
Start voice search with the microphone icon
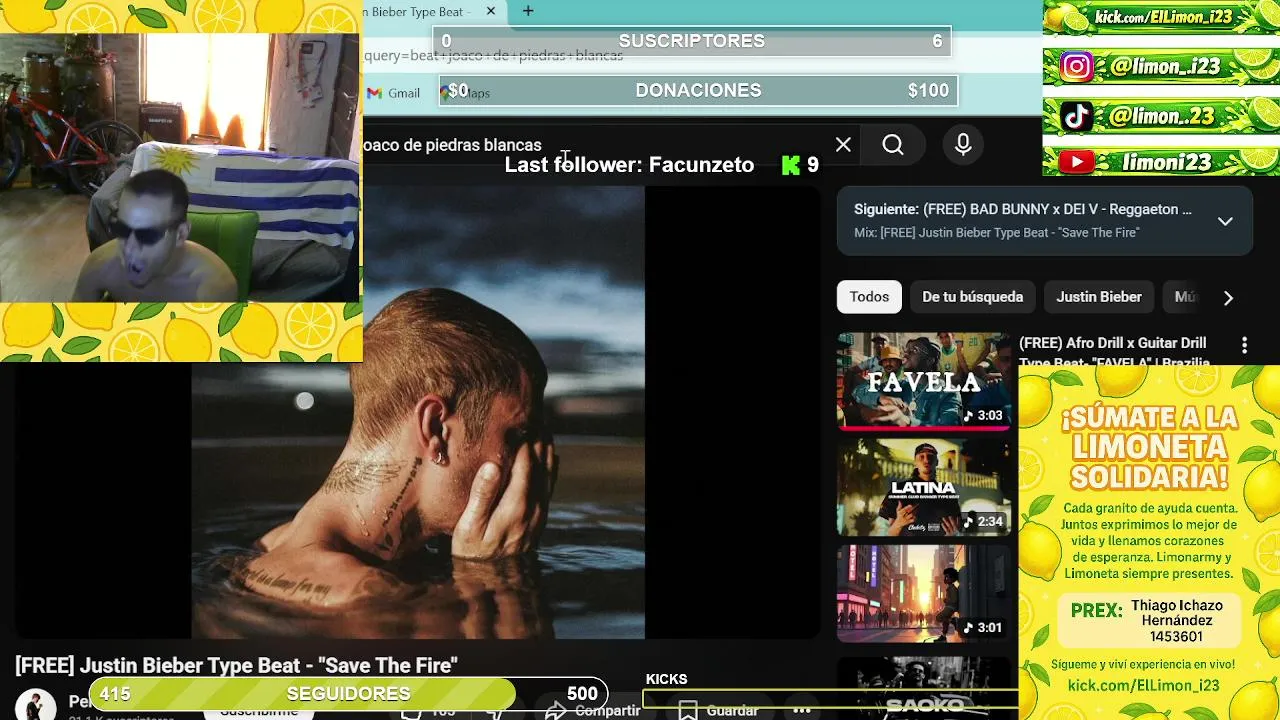(x=963, y=145)
